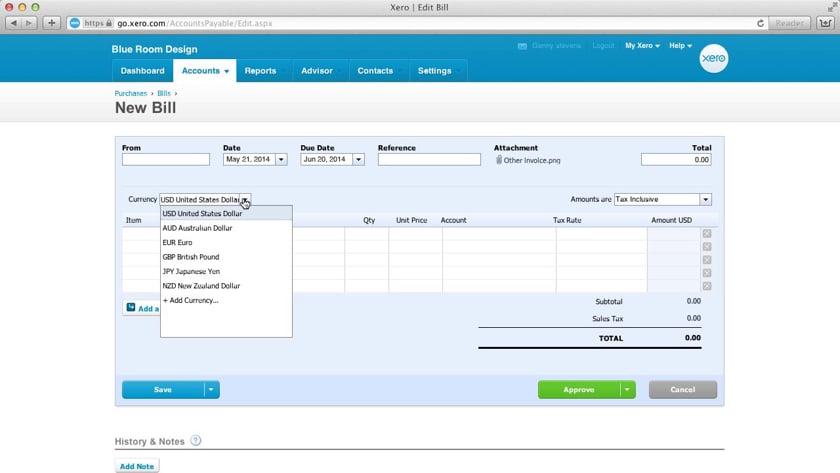Click the browser forward arrow
Viewport: 840px width, 473px height.
tap(29, 23)
